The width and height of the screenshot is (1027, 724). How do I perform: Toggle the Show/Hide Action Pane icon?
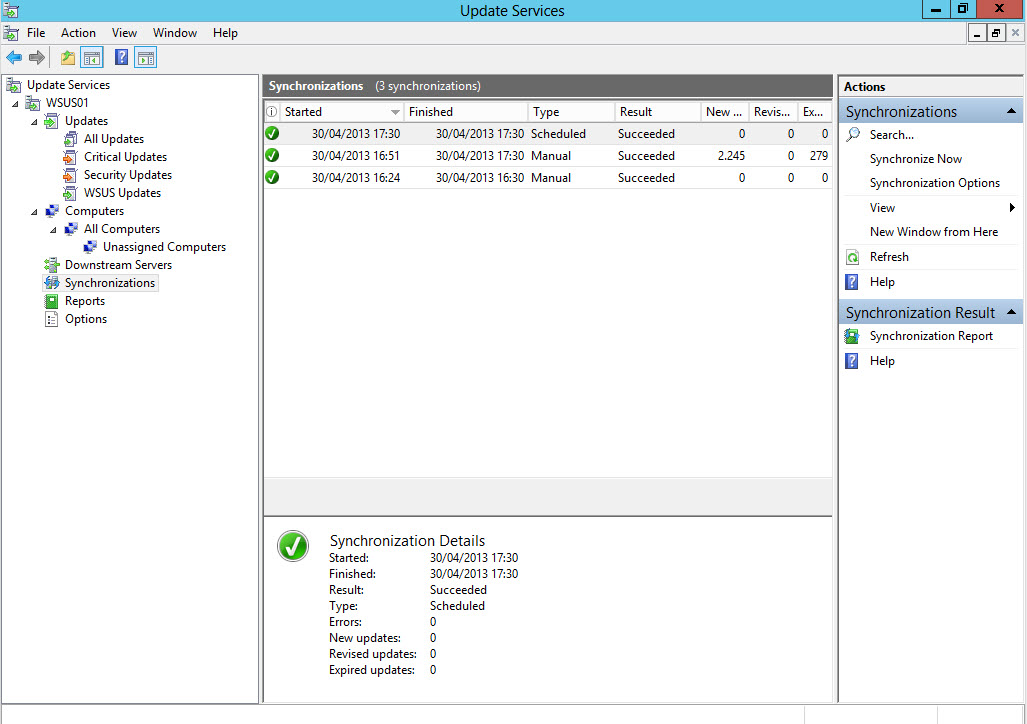tap(145, 58)
